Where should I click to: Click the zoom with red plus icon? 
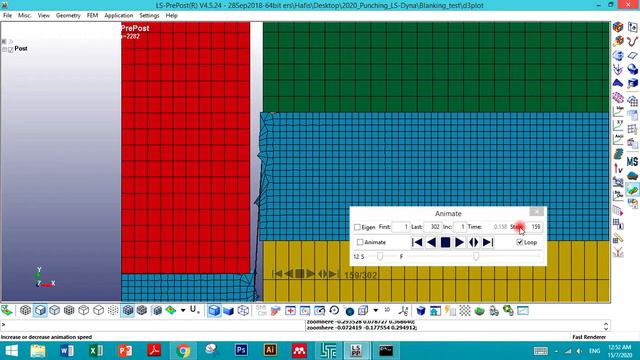[x=290, y=311]
